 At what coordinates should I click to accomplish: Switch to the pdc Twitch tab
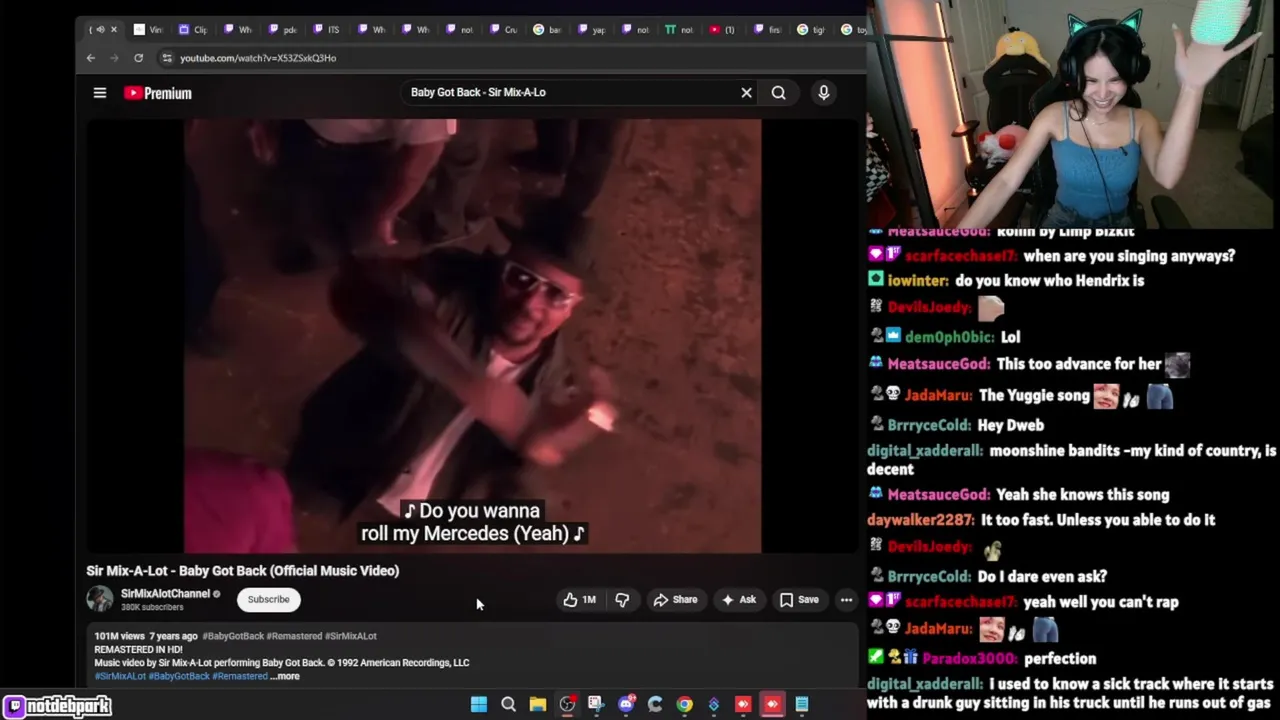282,30
